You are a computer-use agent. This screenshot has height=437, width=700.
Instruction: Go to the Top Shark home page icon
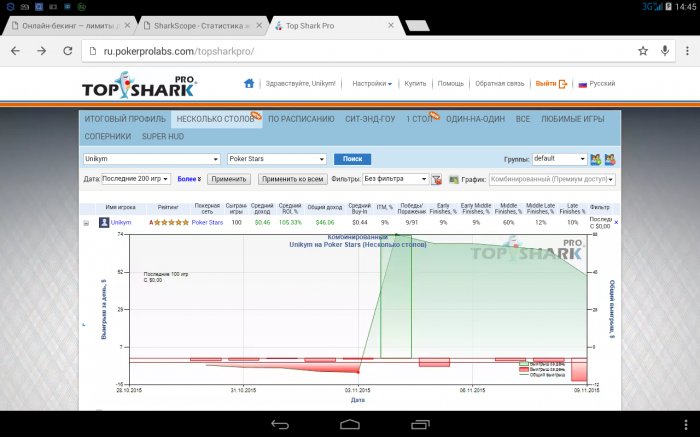[249, 83]
